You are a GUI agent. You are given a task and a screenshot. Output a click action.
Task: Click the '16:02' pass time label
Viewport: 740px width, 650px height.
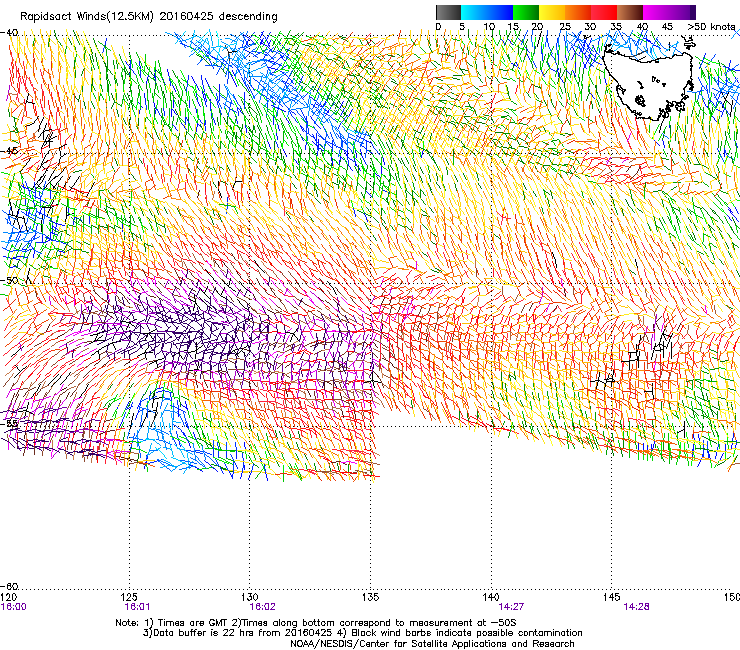point(262,607)
